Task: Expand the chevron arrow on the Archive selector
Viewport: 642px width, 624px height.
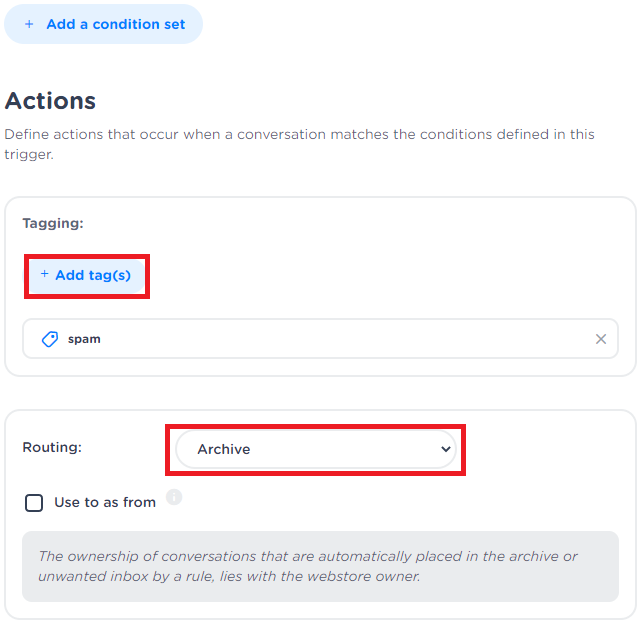Action: [446, 450]
